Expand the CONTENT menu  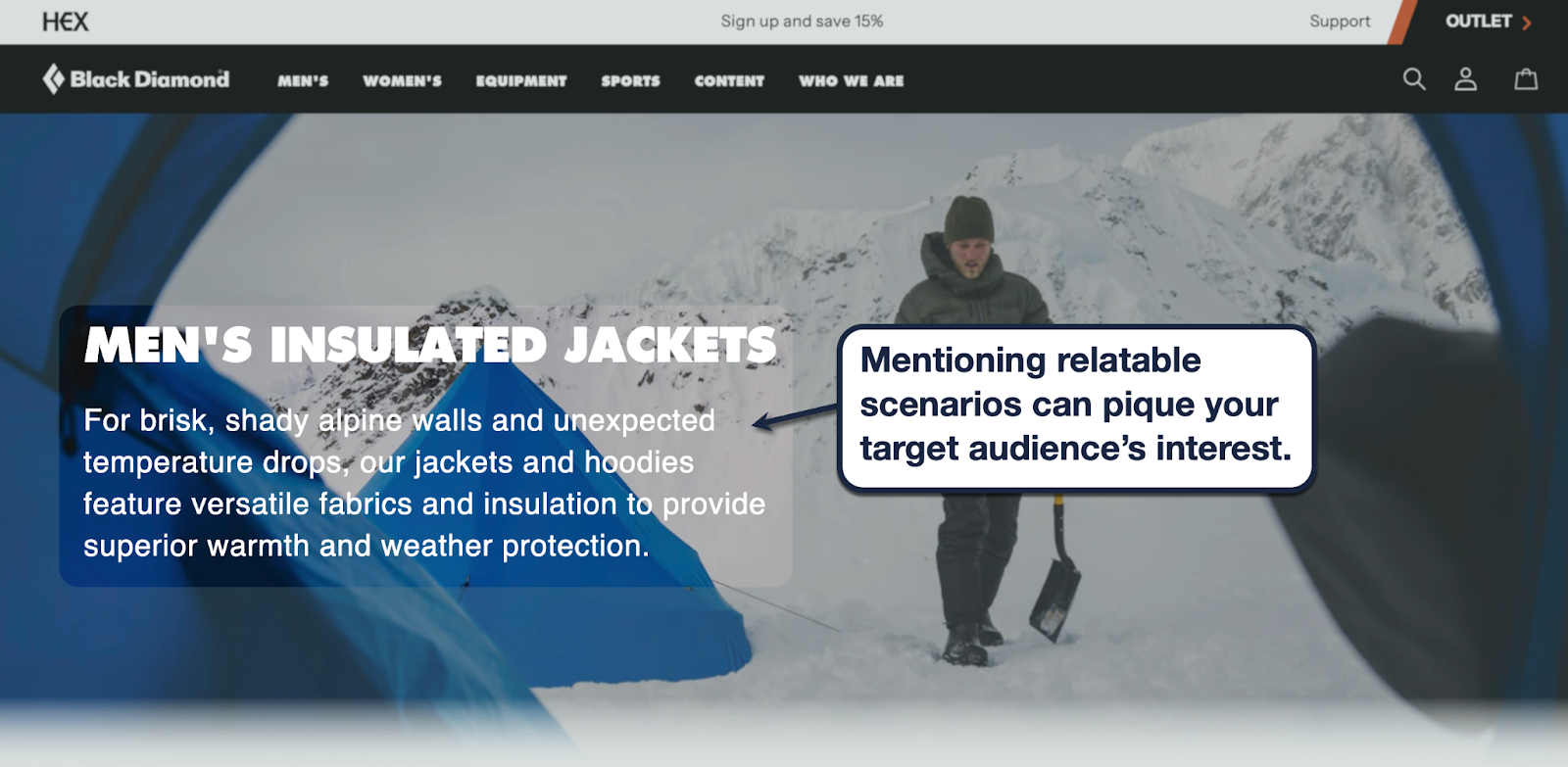tap(729, 81)
